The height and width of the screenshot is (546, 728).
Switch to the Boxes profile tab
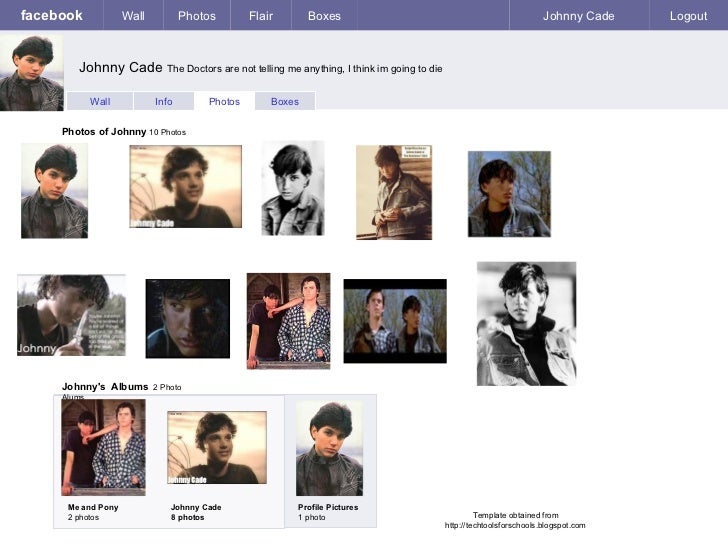285,101
